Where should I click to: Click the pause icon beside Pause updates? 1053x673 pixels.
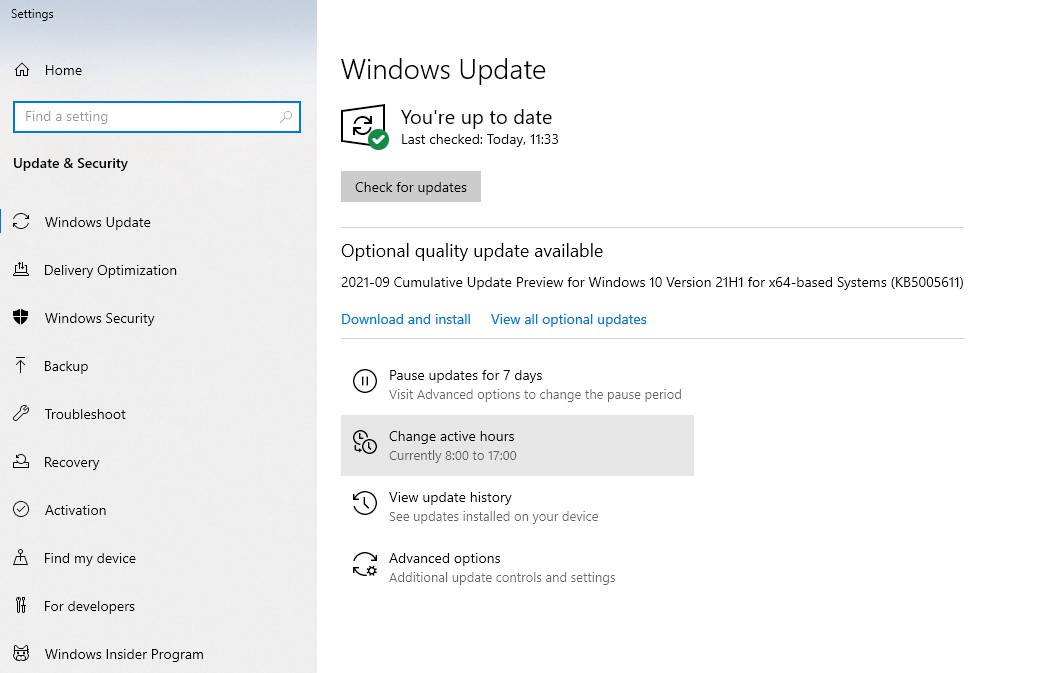[x=365, y=381]
